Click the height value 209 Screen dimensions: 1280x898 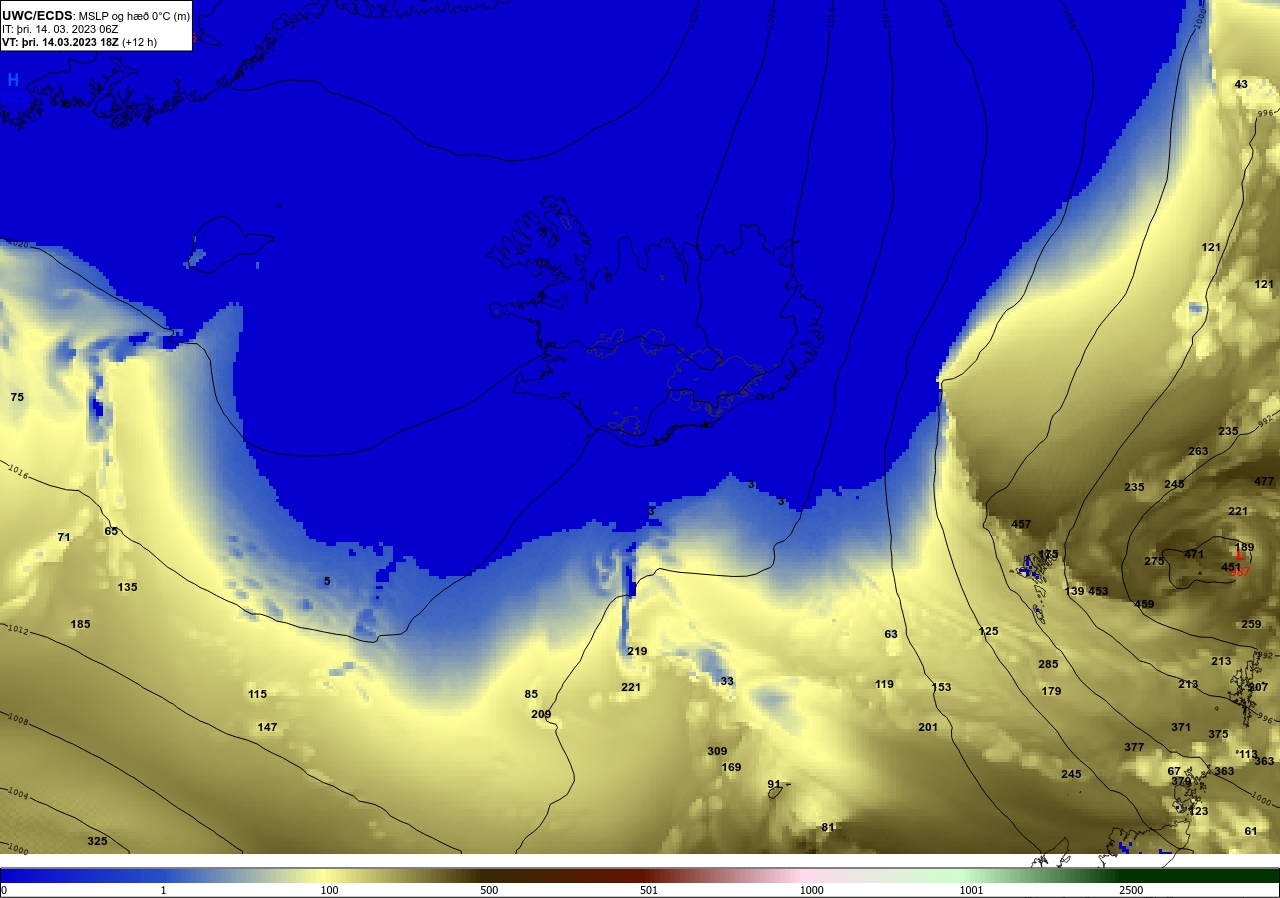click(x=541, y=714)
